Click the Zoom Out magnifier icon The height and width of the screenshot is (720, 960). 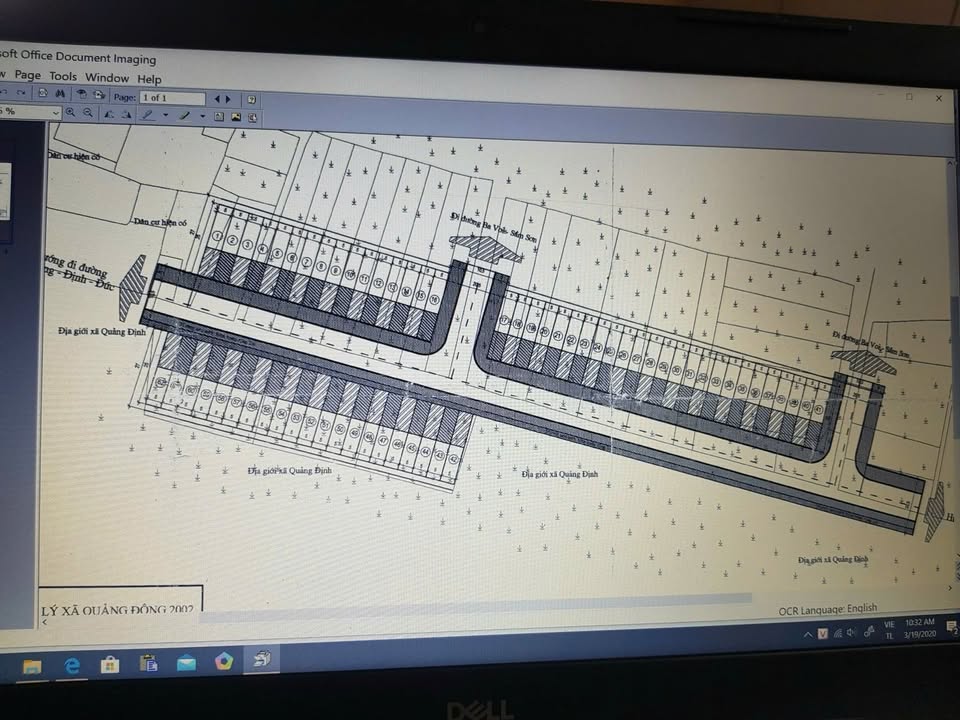[x=88, y=114]
